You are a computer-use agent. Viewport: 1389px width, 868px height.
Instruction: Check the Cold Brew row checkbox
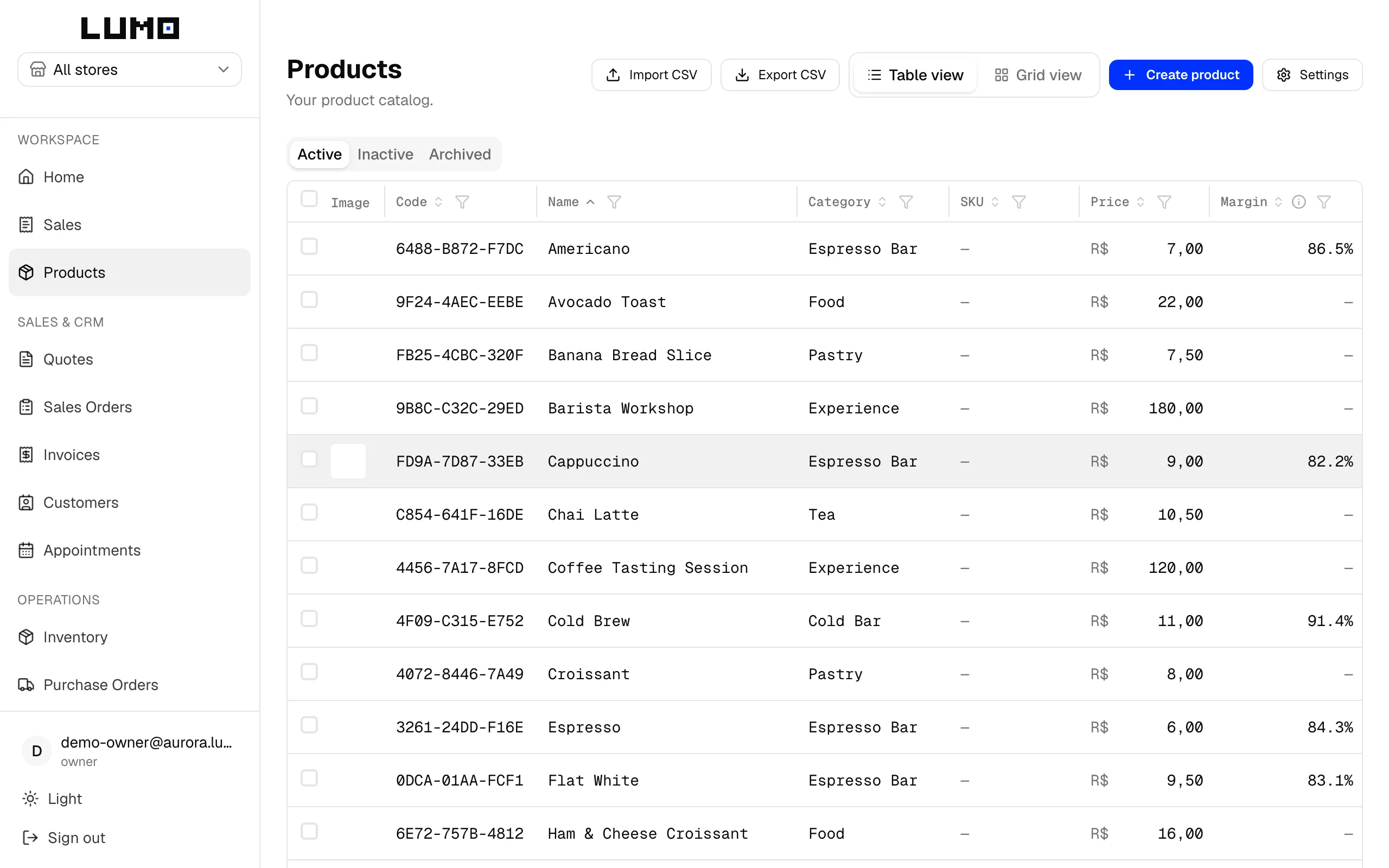click(x=309, y=619)
